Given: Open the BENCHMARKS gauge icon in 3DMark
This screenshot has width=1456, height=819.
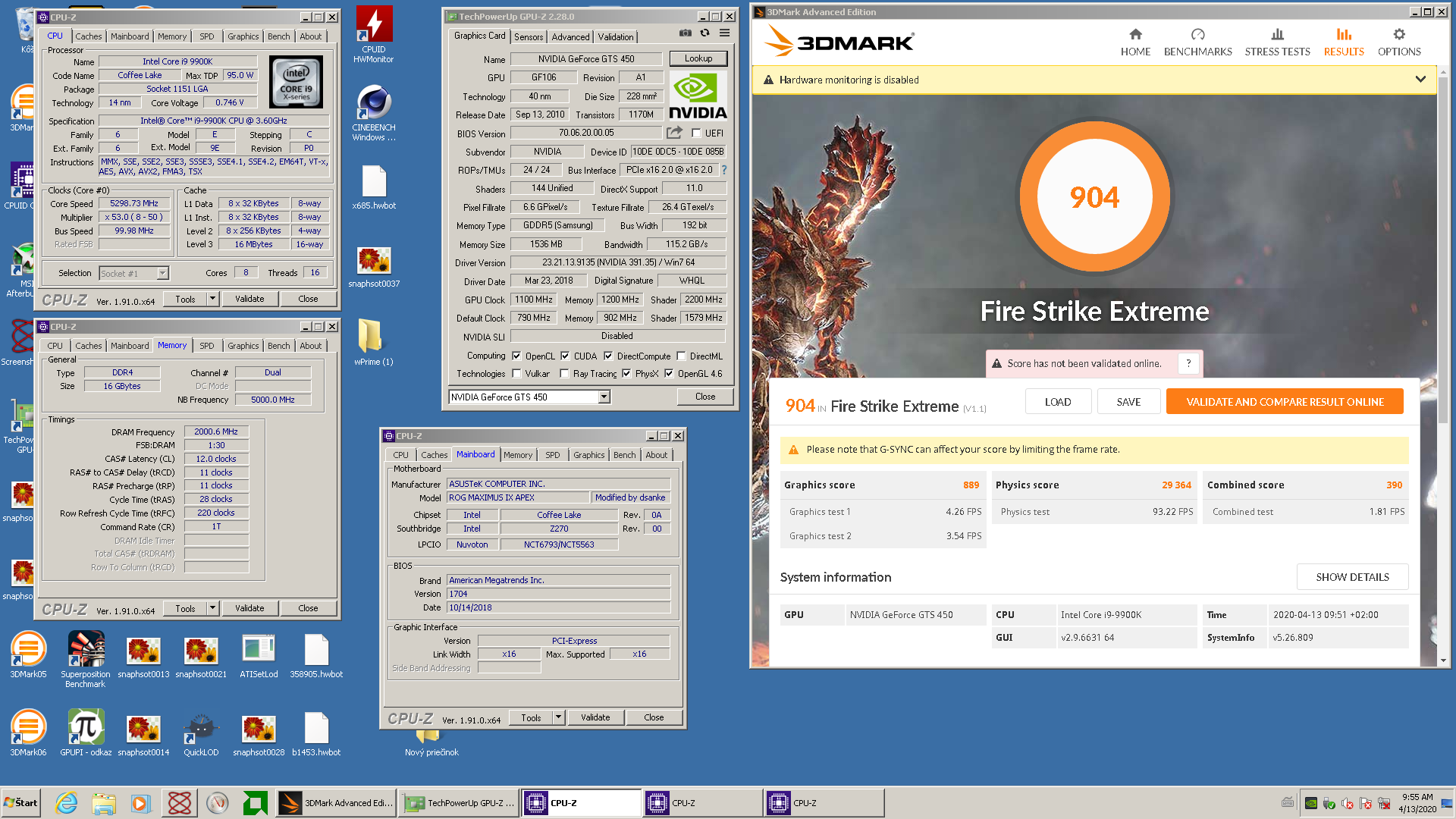Looking at the screenshot, I should click(x=1197, y=34).
